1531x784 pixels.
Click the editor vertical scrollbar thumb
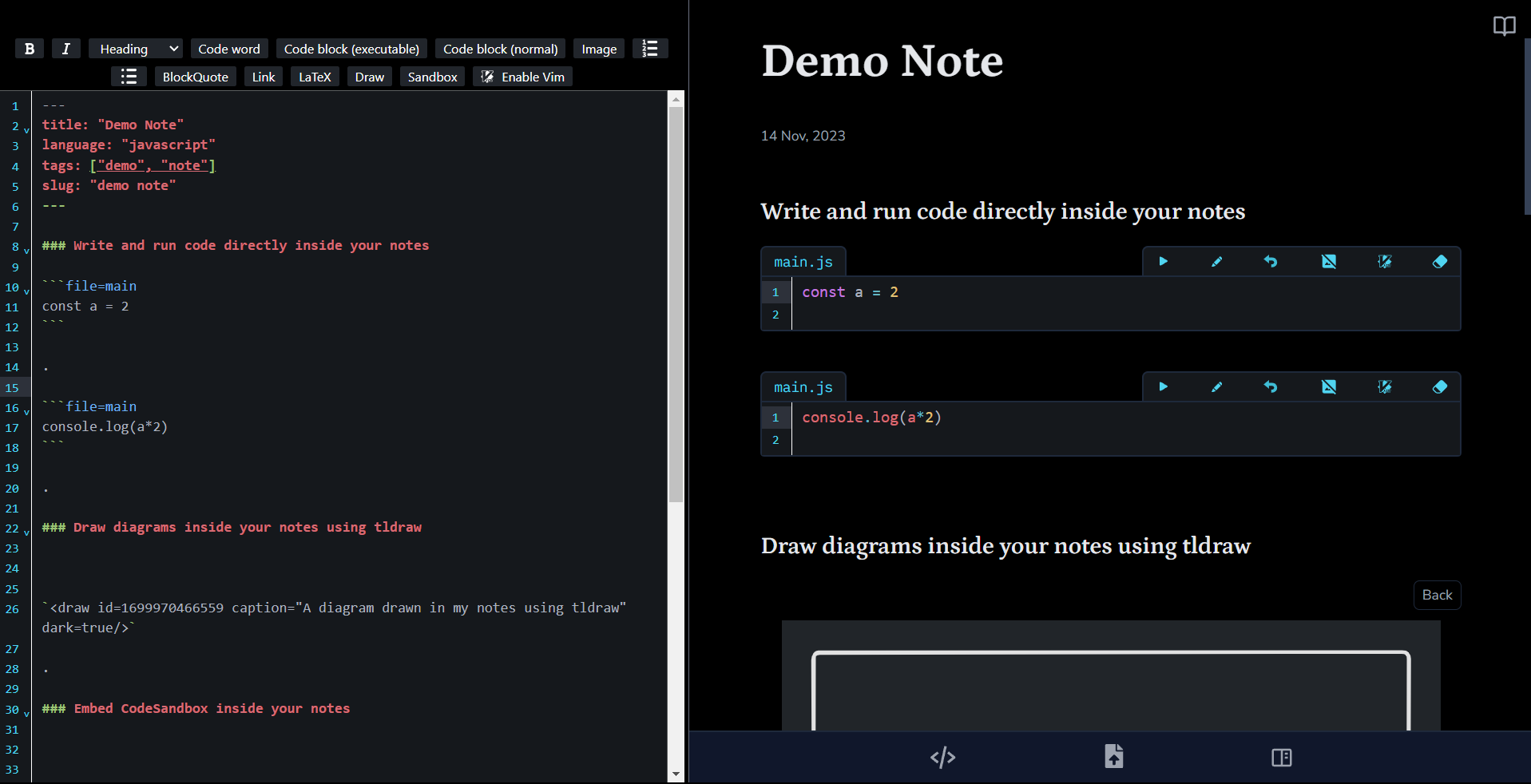(676, 304)
